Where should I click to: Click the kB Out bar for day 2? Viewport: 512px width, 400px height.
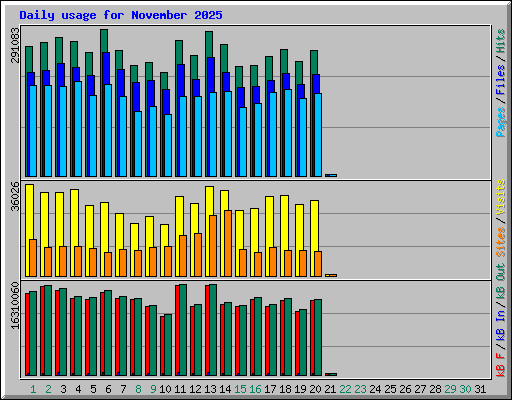point(48,330)
